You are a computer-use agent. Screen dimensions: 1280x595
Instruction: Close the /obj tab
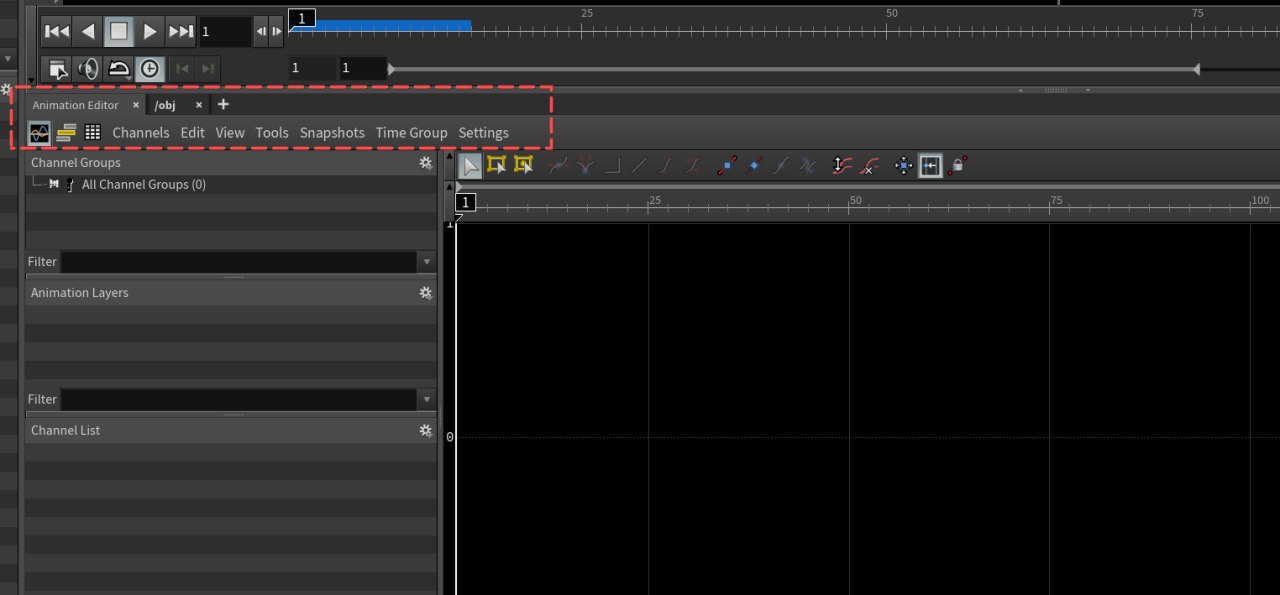tap(198, 105)
